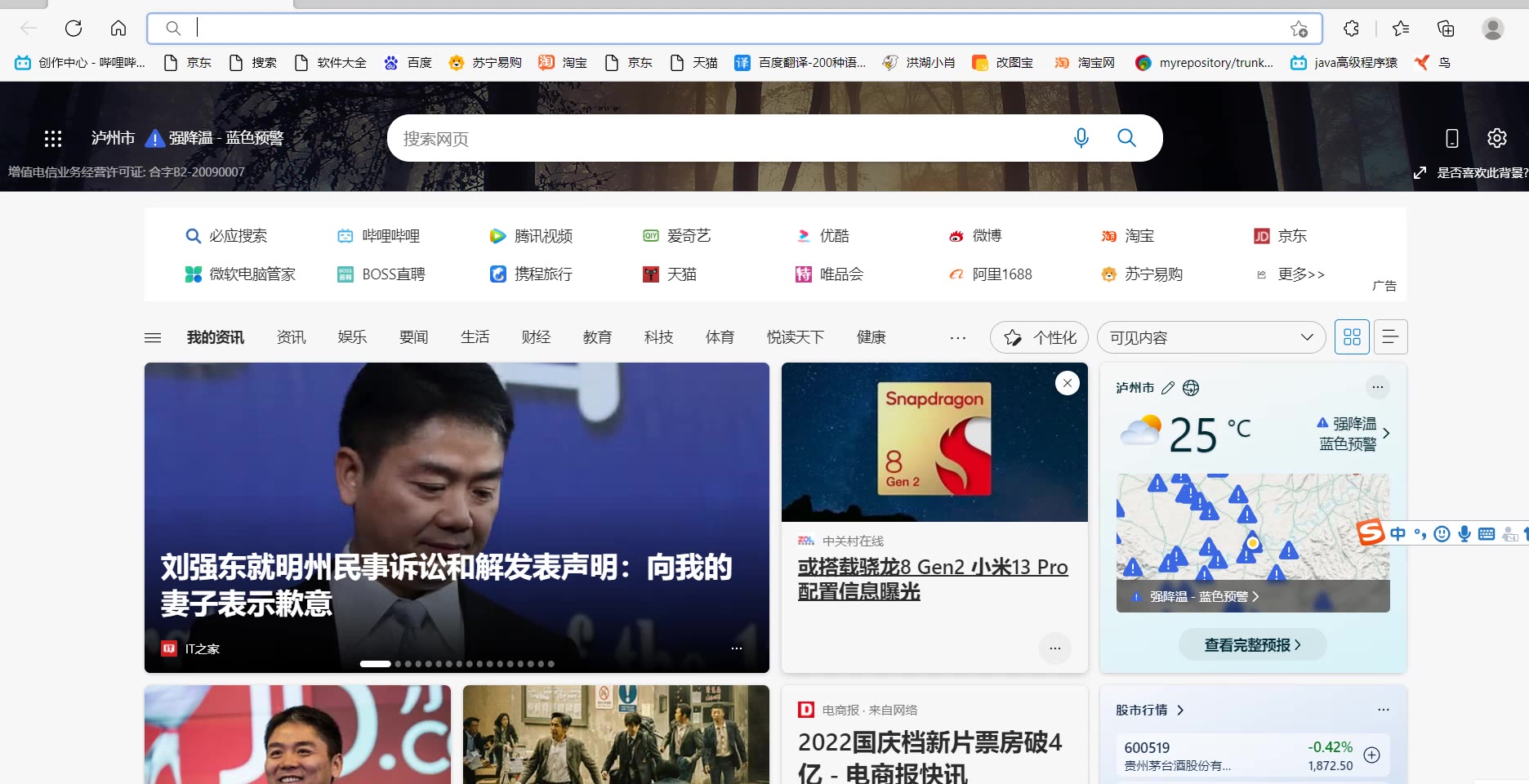
Task: Open the mobile phone icon on banner
Action: [1452, 138]
